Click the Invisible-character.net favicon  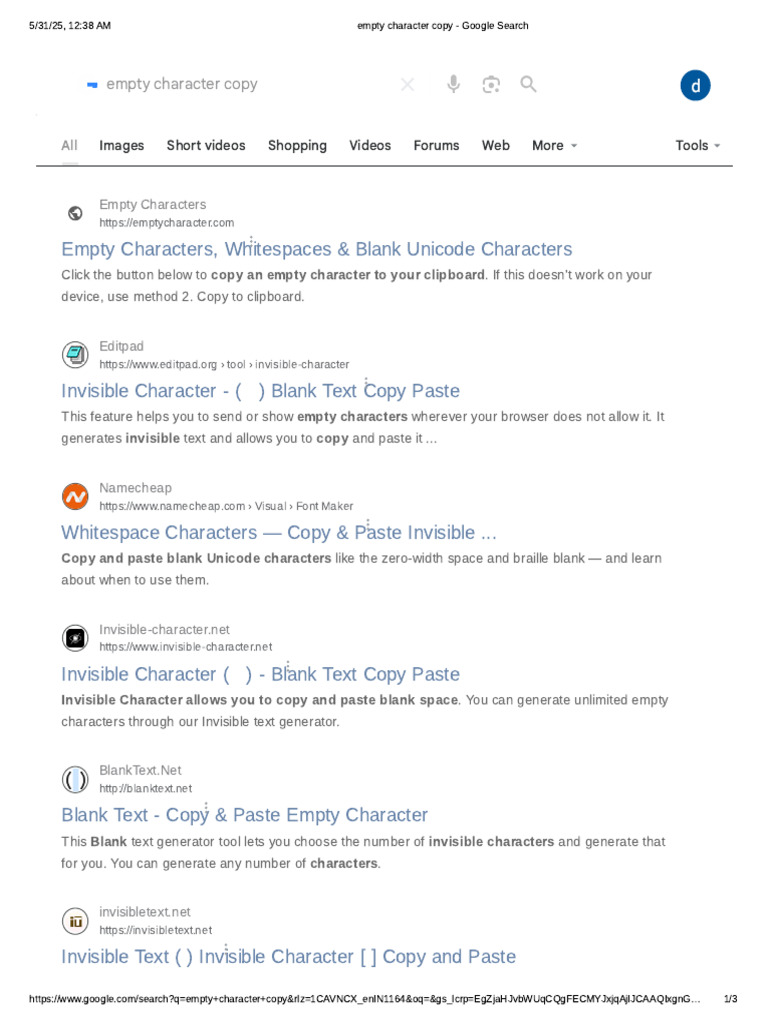coord(75,637)
